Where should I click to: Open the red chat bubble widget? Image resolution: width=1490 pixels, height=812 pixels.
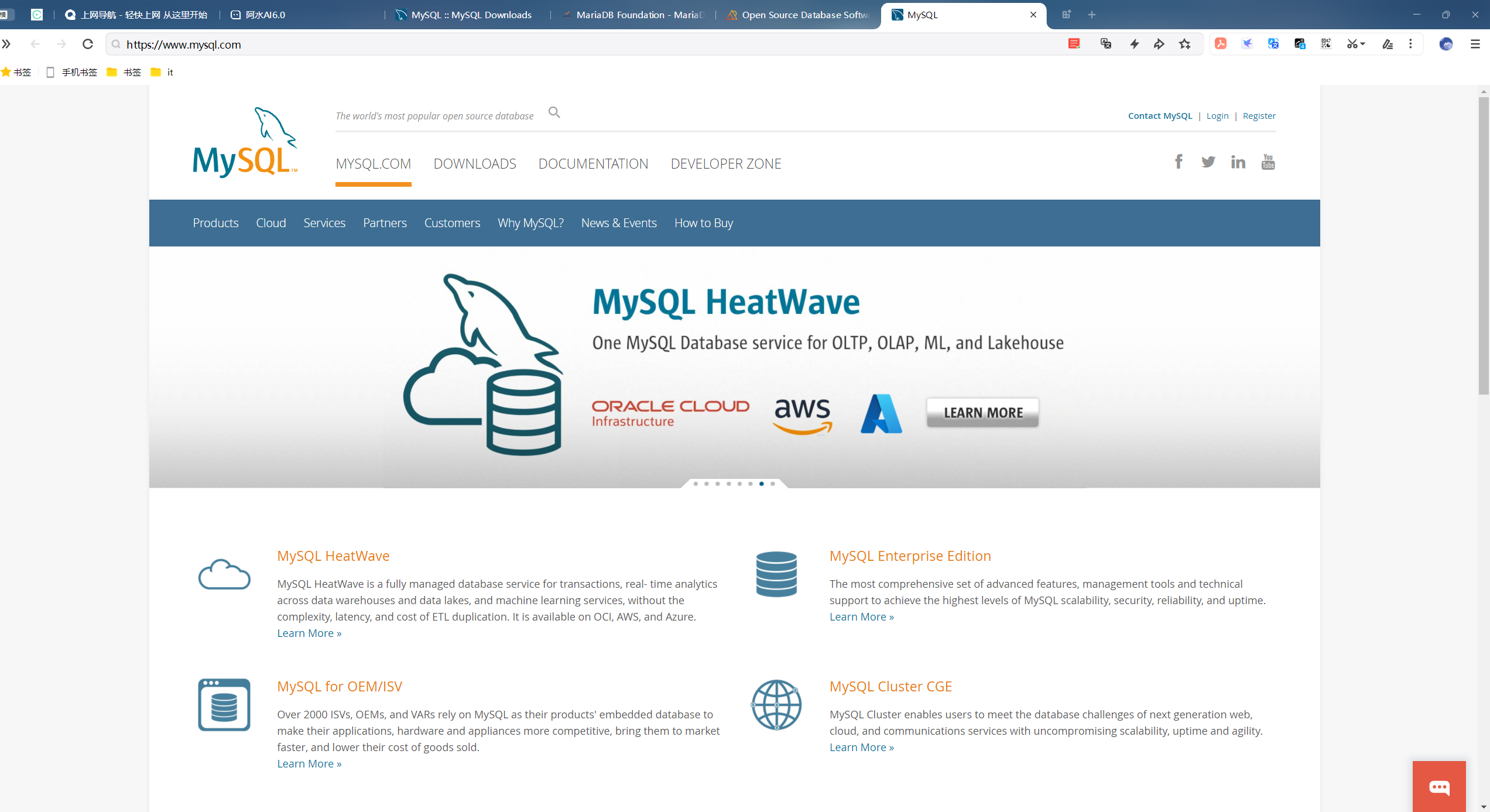[1439, 786]
